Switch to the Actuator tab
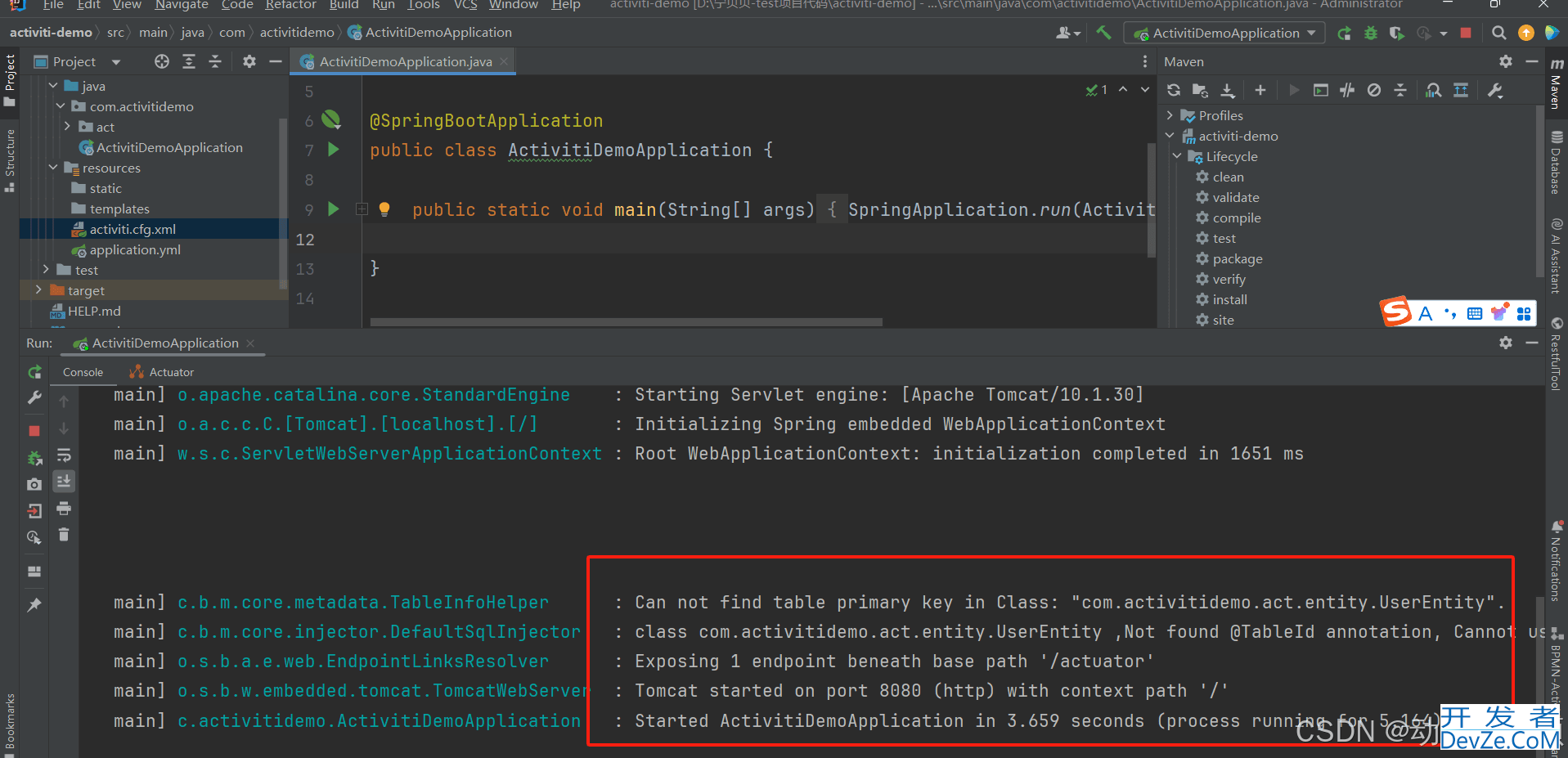Viewport: 1568px width, 758px height. coord(161,372)
